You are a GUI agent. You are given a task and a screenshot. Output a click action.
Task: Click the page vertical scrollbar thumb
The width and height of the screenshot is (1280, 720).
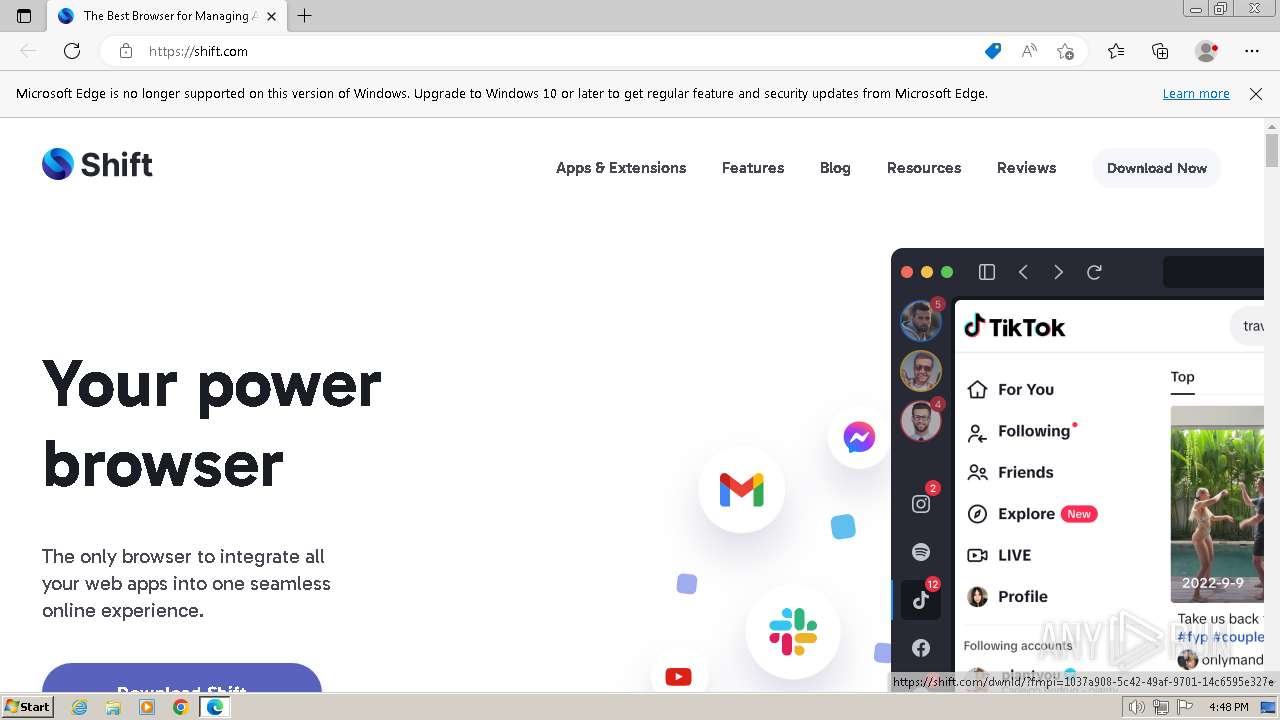click(x=1272, y=150)
